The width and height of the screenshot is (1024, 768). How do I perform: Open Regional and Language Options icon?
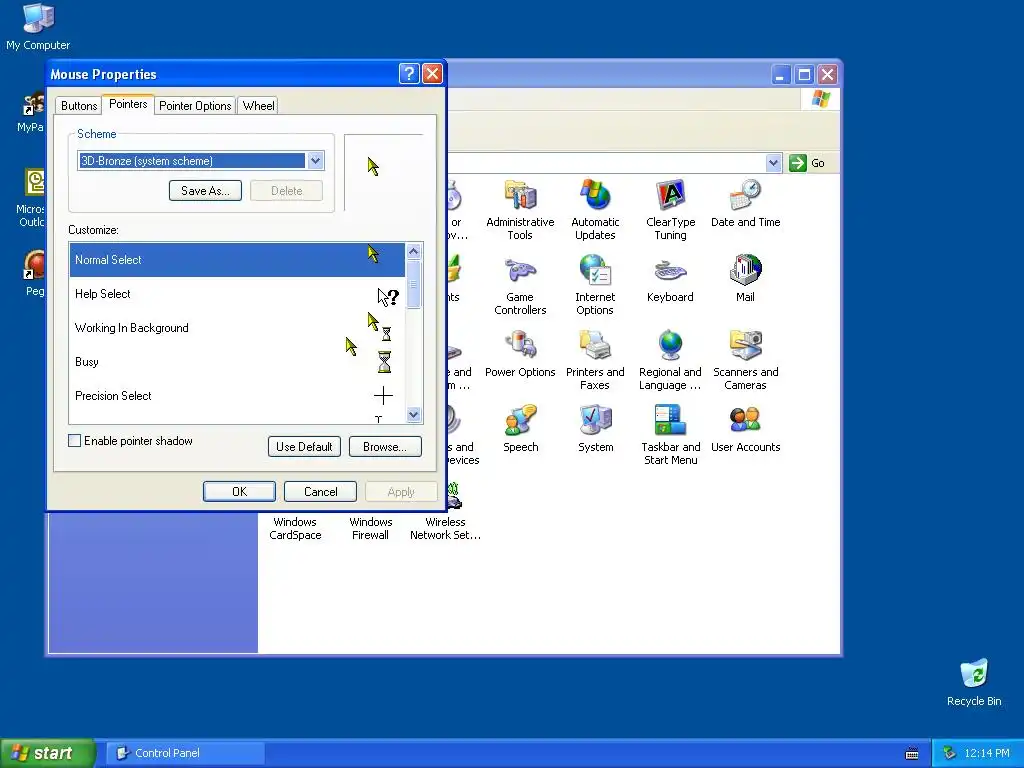[x=670, y=360]
